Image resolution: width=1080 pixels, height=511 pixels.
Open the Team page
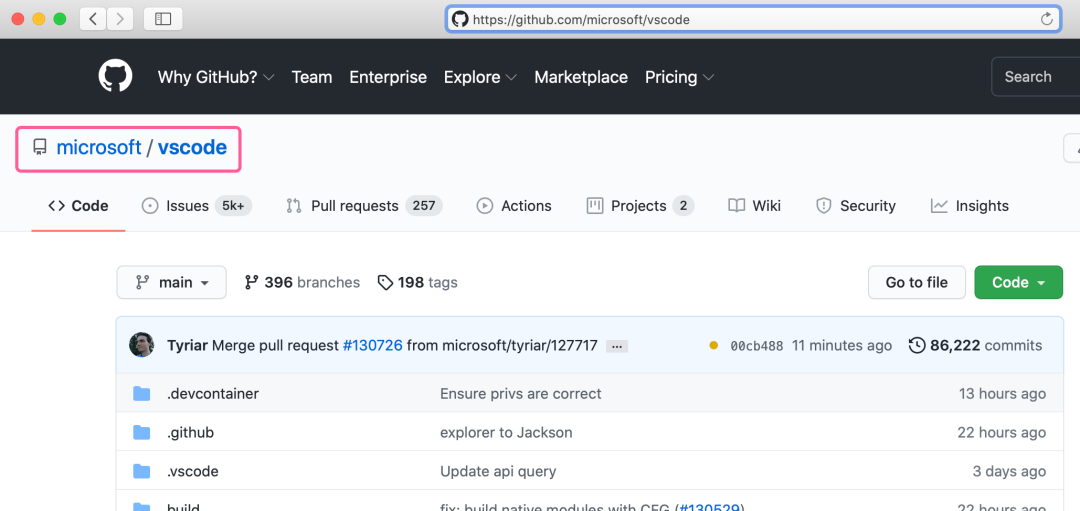point(312,77)
